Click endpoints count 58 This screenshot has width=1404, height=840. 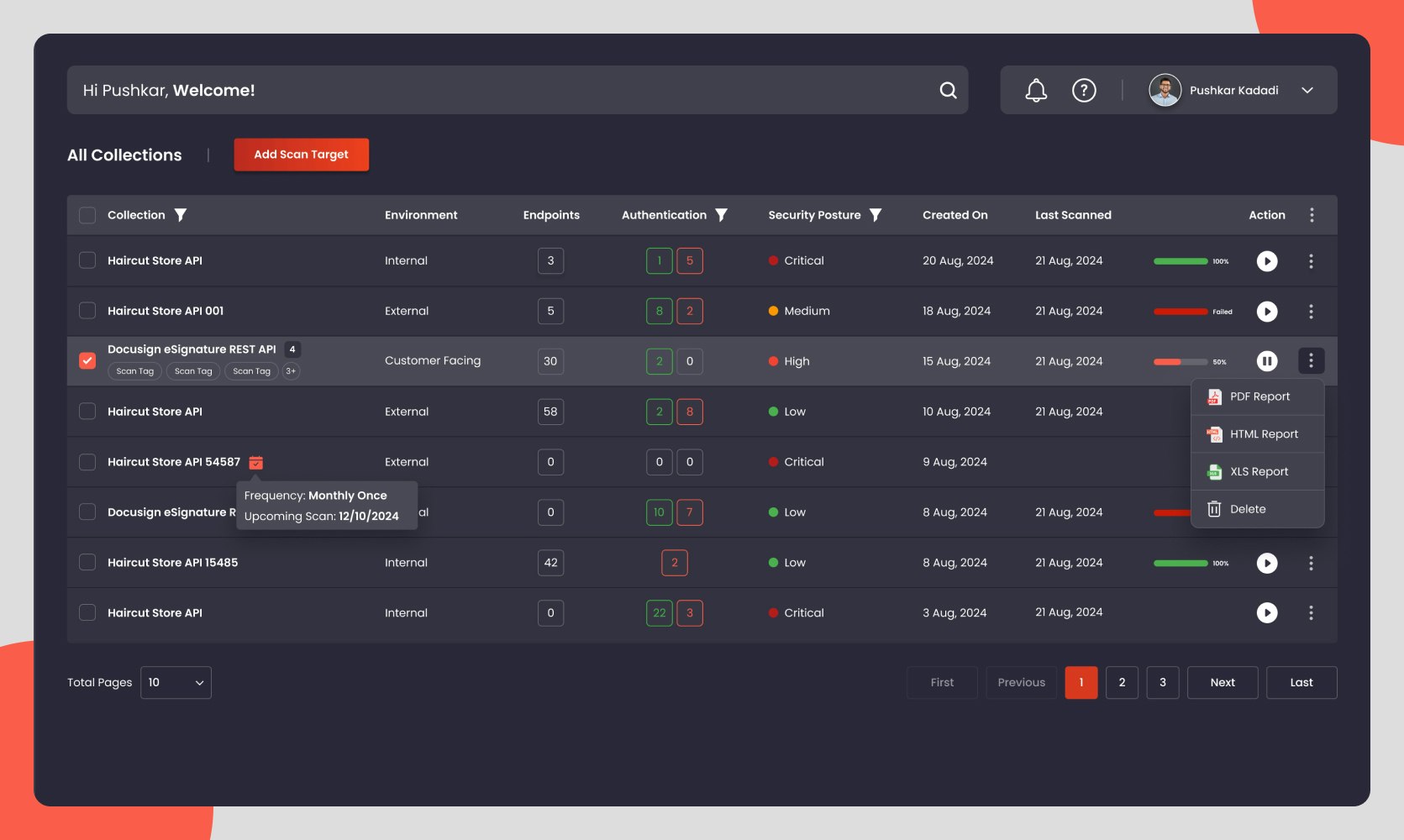550,412
